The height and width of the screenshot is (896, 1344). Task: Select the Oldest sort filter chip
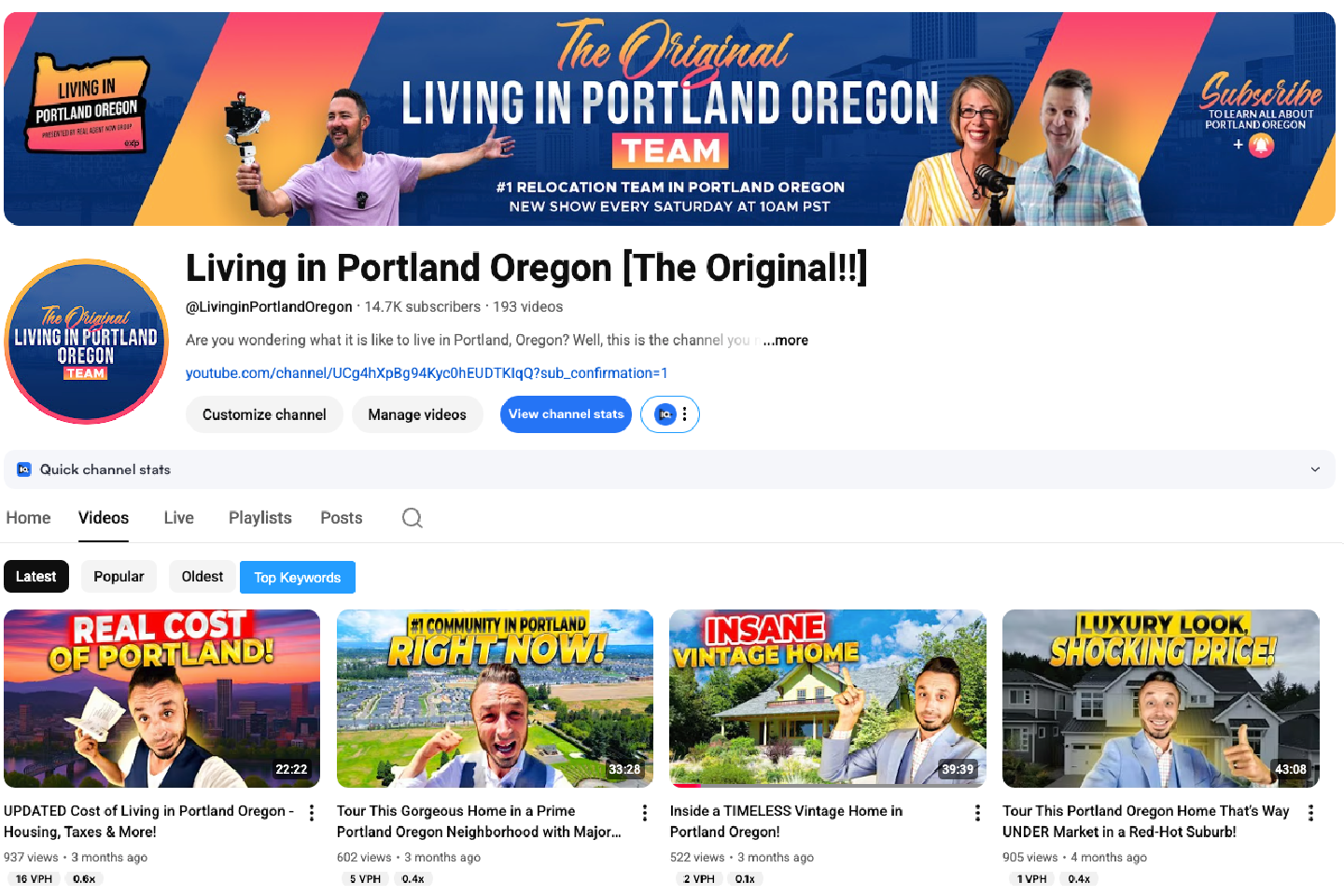[x=202, y=577]
